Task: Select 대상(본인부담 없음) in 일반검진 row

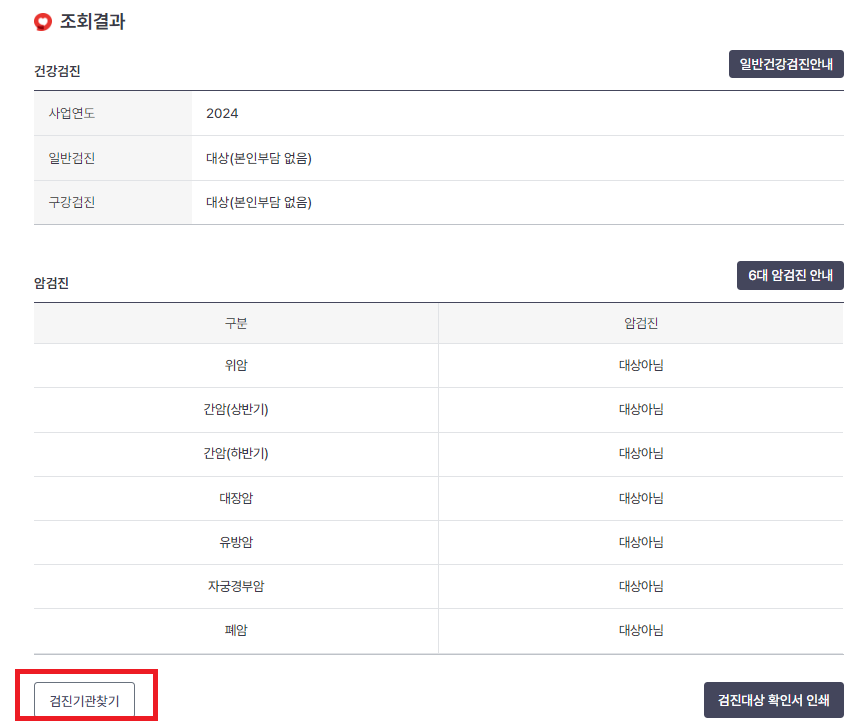Action: click(259, 158)
